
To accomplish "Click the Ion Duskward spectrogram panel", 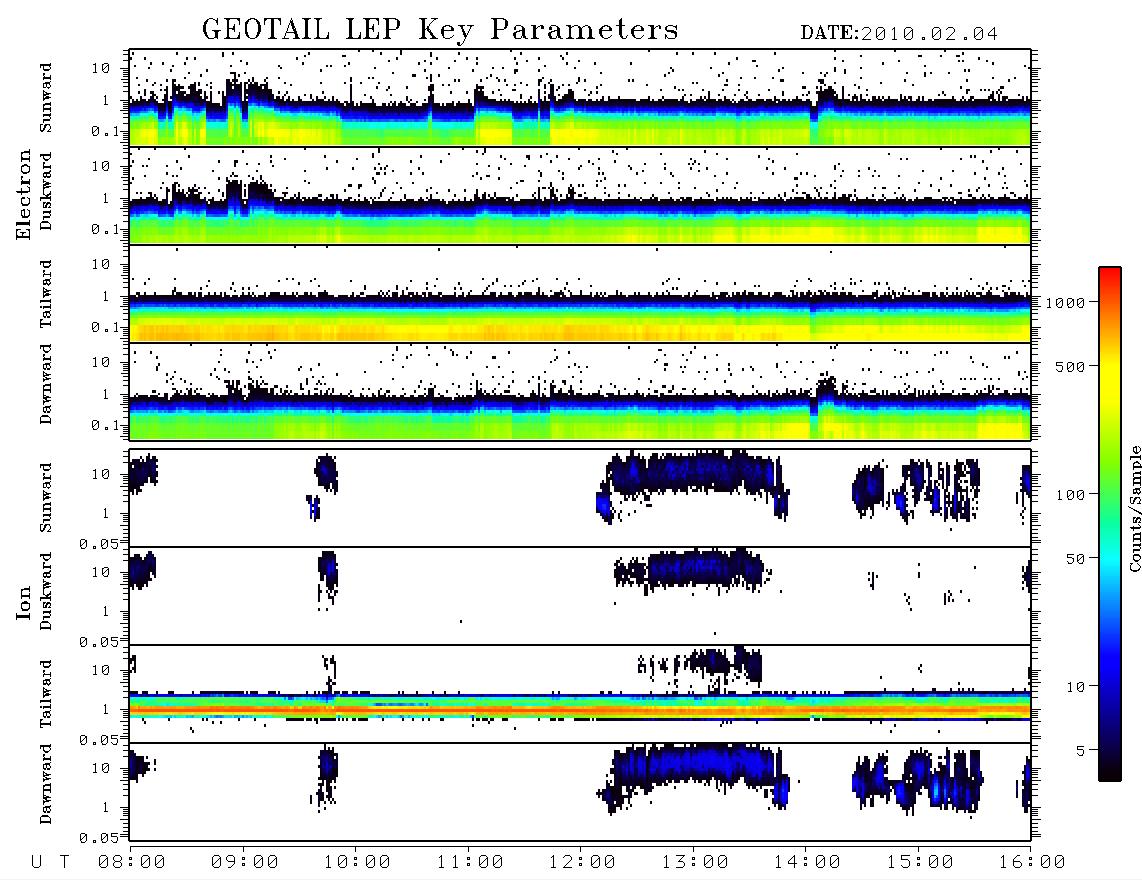I will tap(580, 596).
